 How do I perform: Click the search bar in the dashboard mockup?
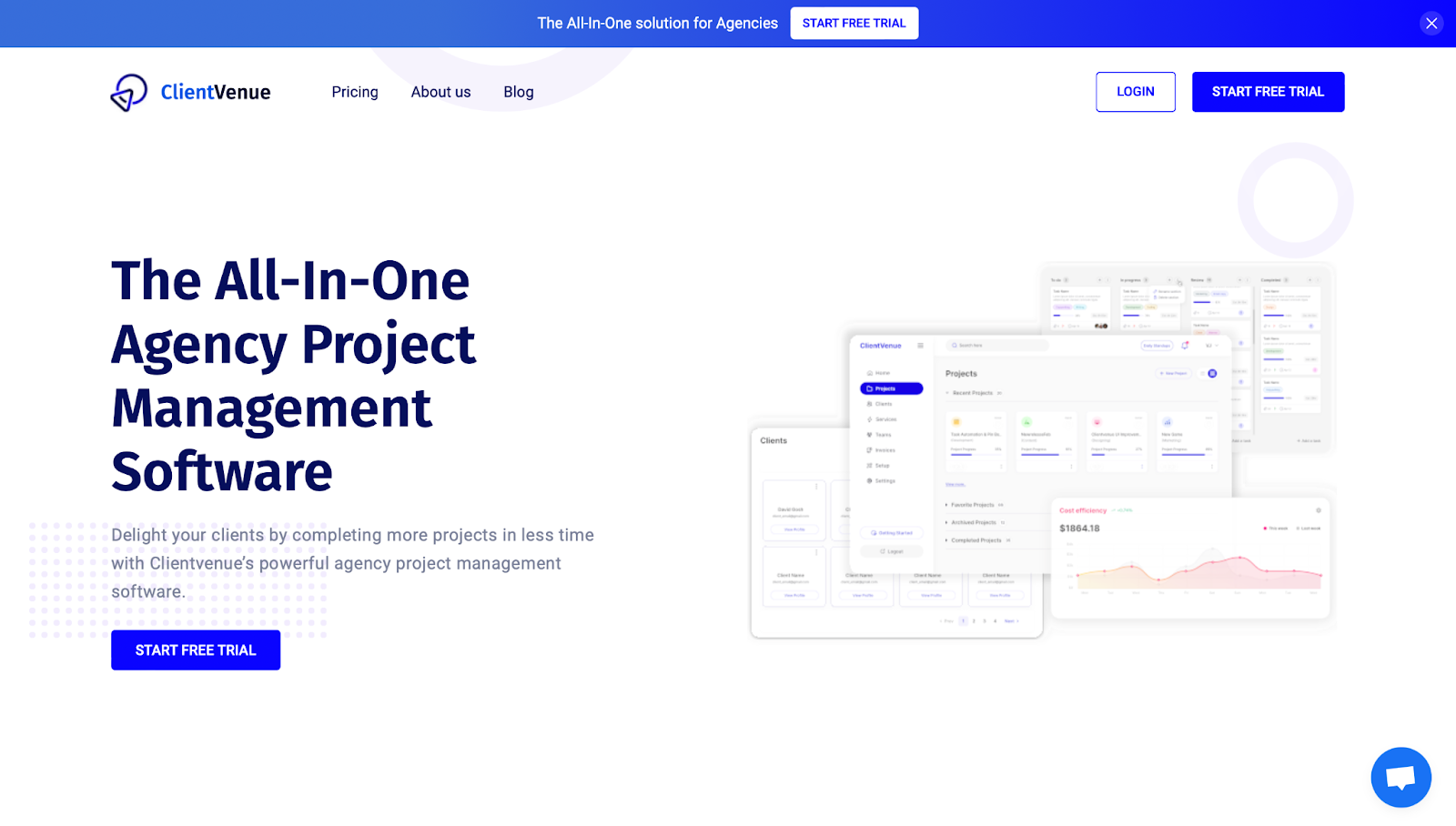click(x=996, y=346)
